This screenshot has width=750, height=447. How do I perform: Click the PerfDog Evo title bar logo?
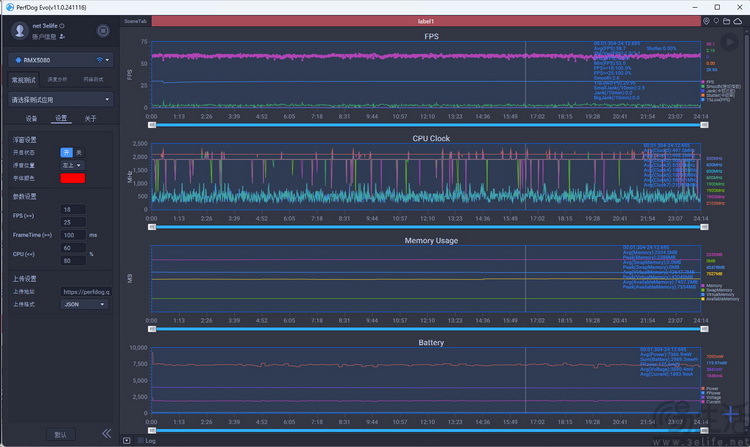10,7
